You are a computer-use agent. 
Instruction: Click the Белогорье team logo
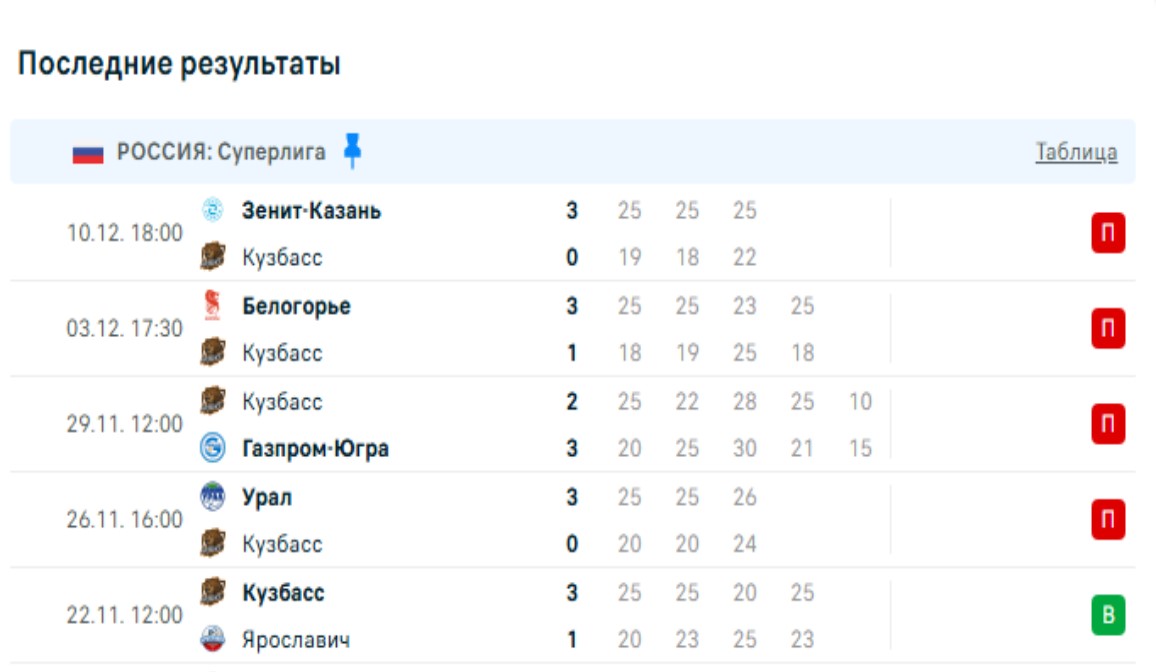pos(212,305)
